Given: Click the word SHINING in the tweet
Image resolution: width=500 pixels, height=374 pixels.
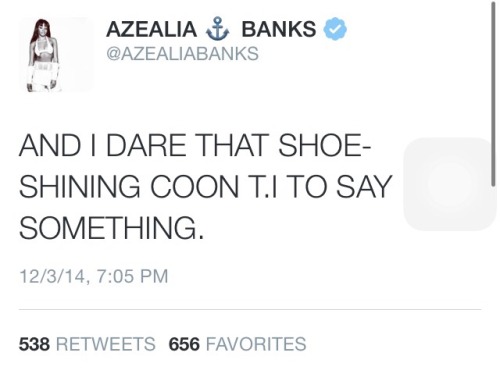Looking at the screenshot, I should click(80, 187).
